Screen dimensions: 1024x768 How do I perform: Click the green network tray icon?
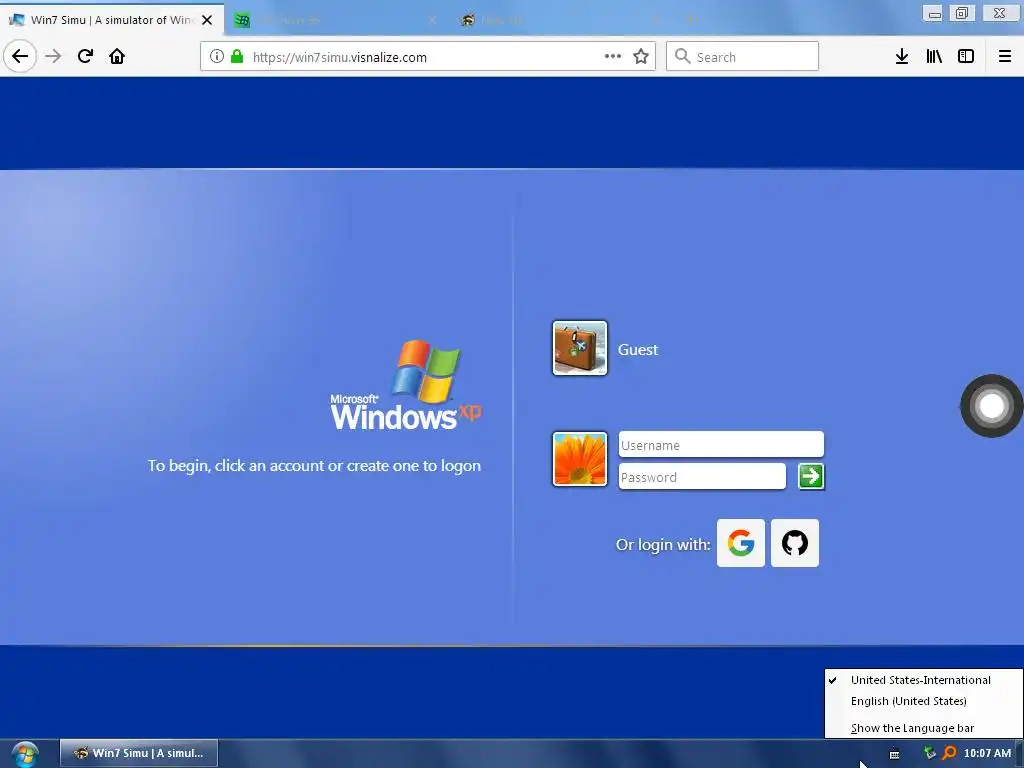[929, 753]
